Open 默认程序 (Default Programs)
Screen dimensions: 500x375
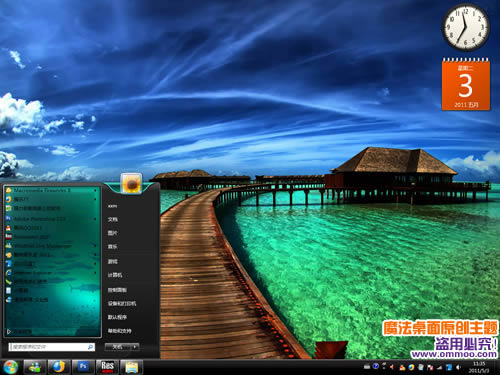click(117, 317)
